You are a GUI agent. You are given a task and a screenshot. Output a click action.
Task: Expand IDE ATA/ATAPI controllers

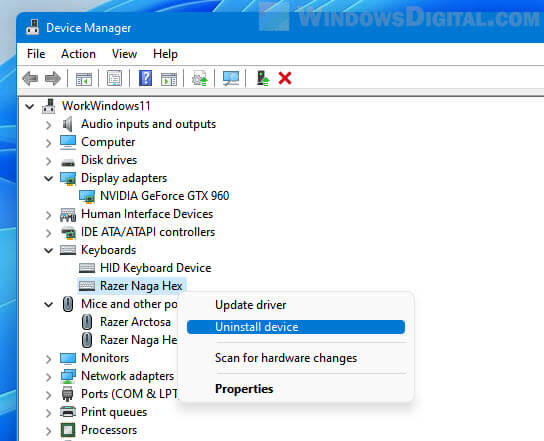click(49, 233)
